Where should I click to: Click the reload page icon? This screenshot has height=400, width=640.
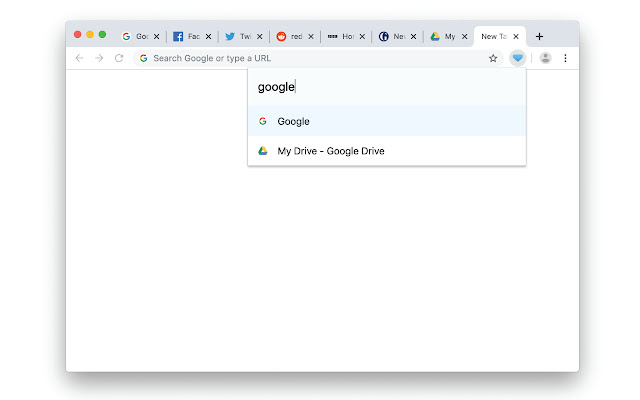(x=119, y=58)
